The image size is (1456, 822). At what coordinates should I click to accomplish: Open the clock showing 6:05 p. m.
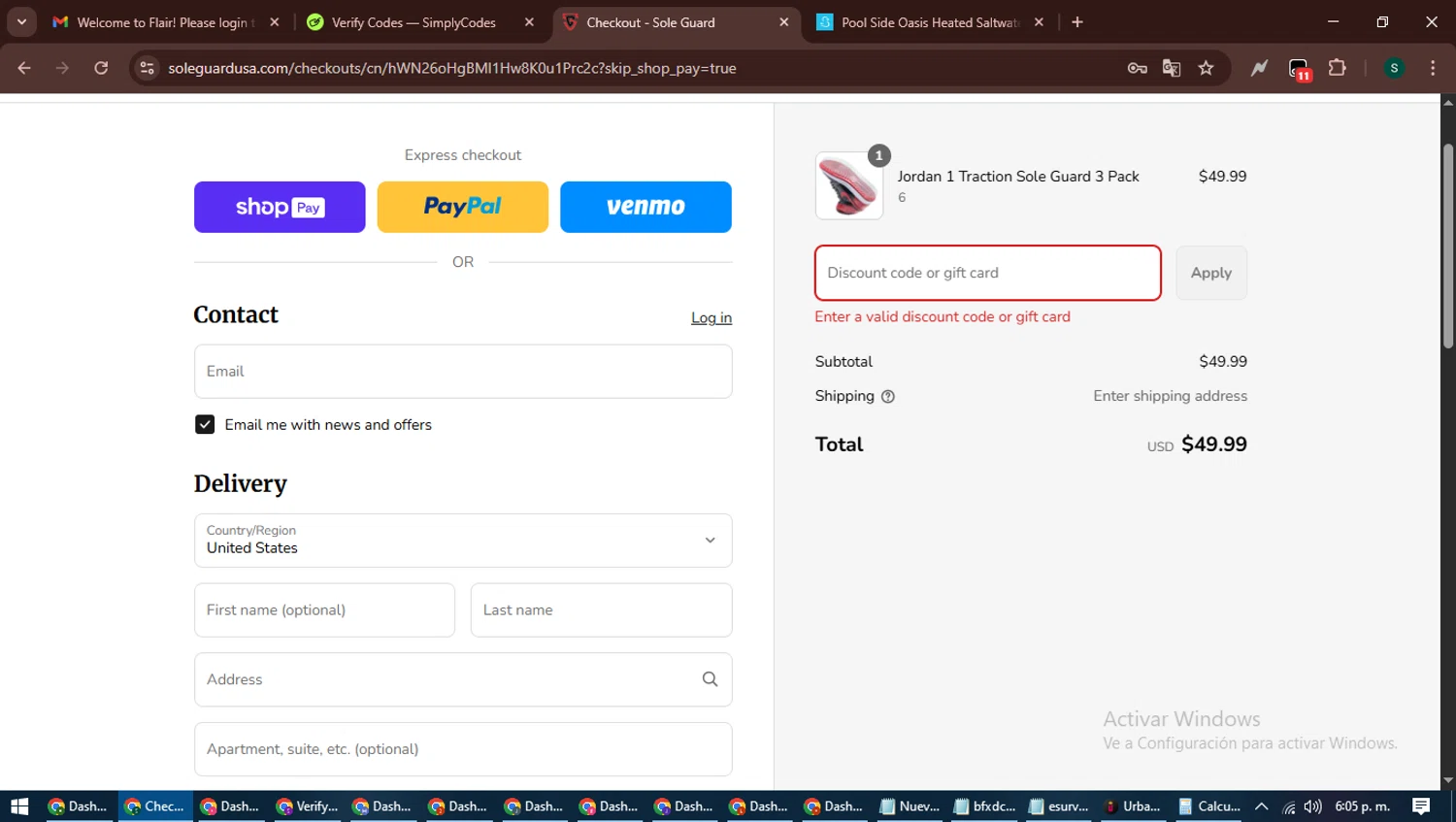click(x=1363, y=806)
